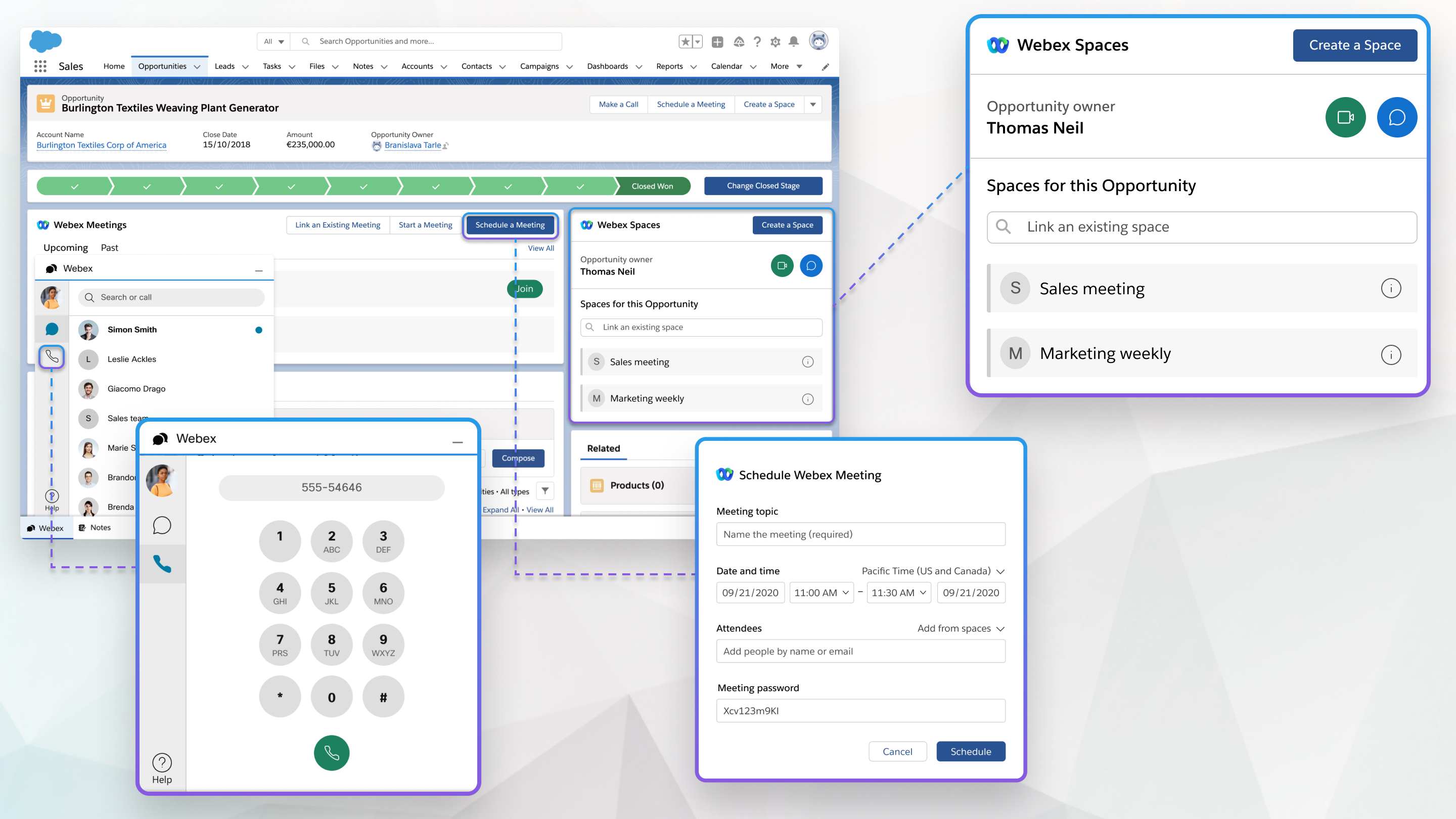This screenshot has height=819, width=1456.
Task: Click Create a Space in enlarged panel
Action: click(x=1355, y=45)
